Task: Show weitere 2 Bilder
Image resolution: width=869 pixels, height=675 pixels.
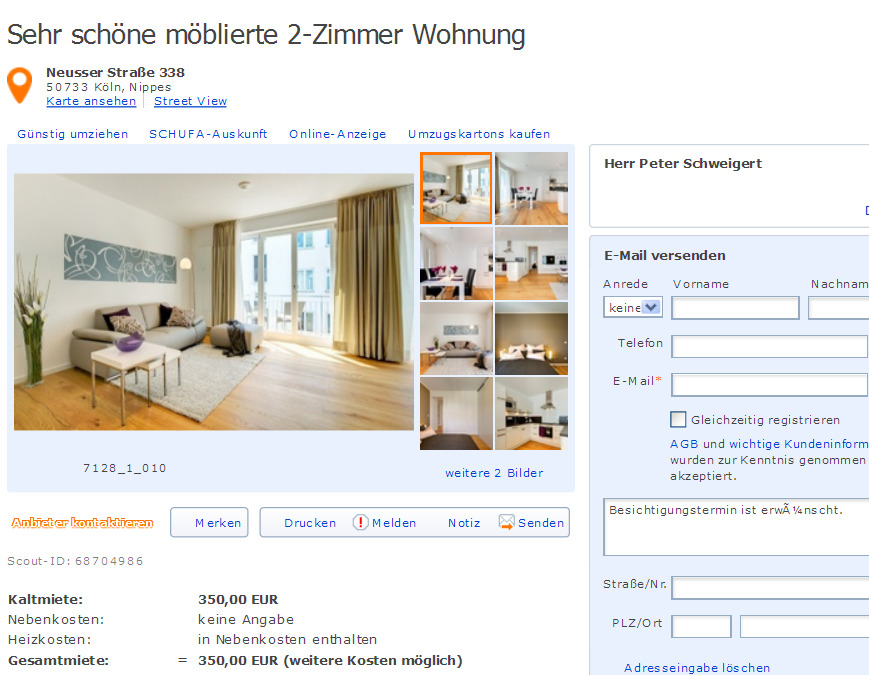Action: tap(494, 473)
